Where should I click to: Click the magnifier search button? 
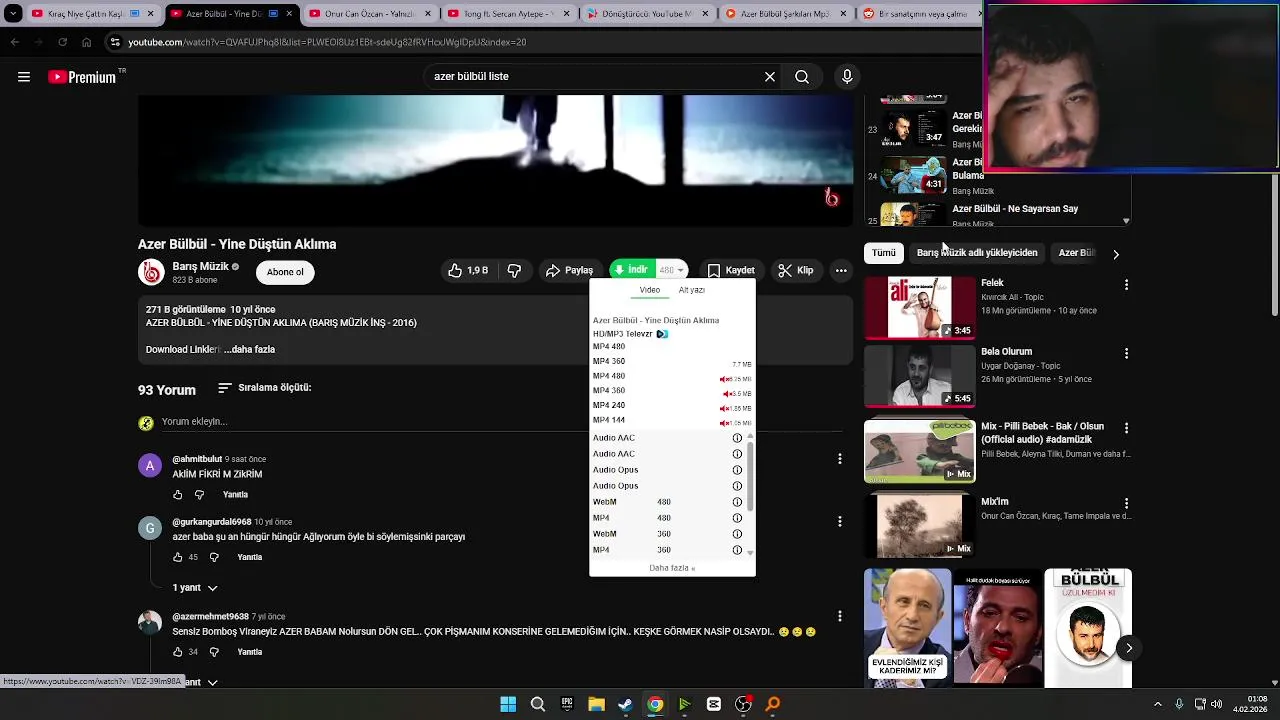click(802, 77)
